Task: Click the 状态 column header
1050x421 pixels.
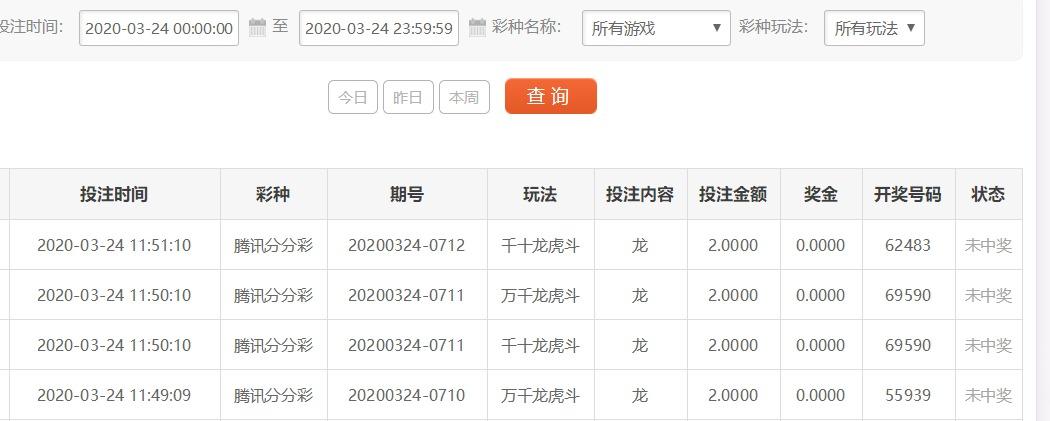Action: click(x=988, y=194)
